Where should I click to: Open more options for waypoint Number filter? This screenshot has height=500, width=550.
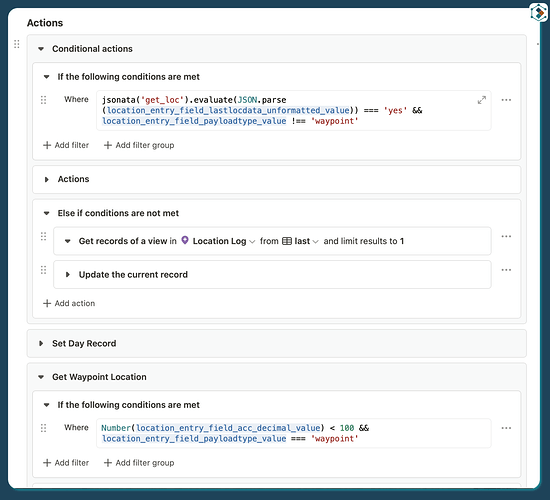pyautogui.click(x=506, y=428)
